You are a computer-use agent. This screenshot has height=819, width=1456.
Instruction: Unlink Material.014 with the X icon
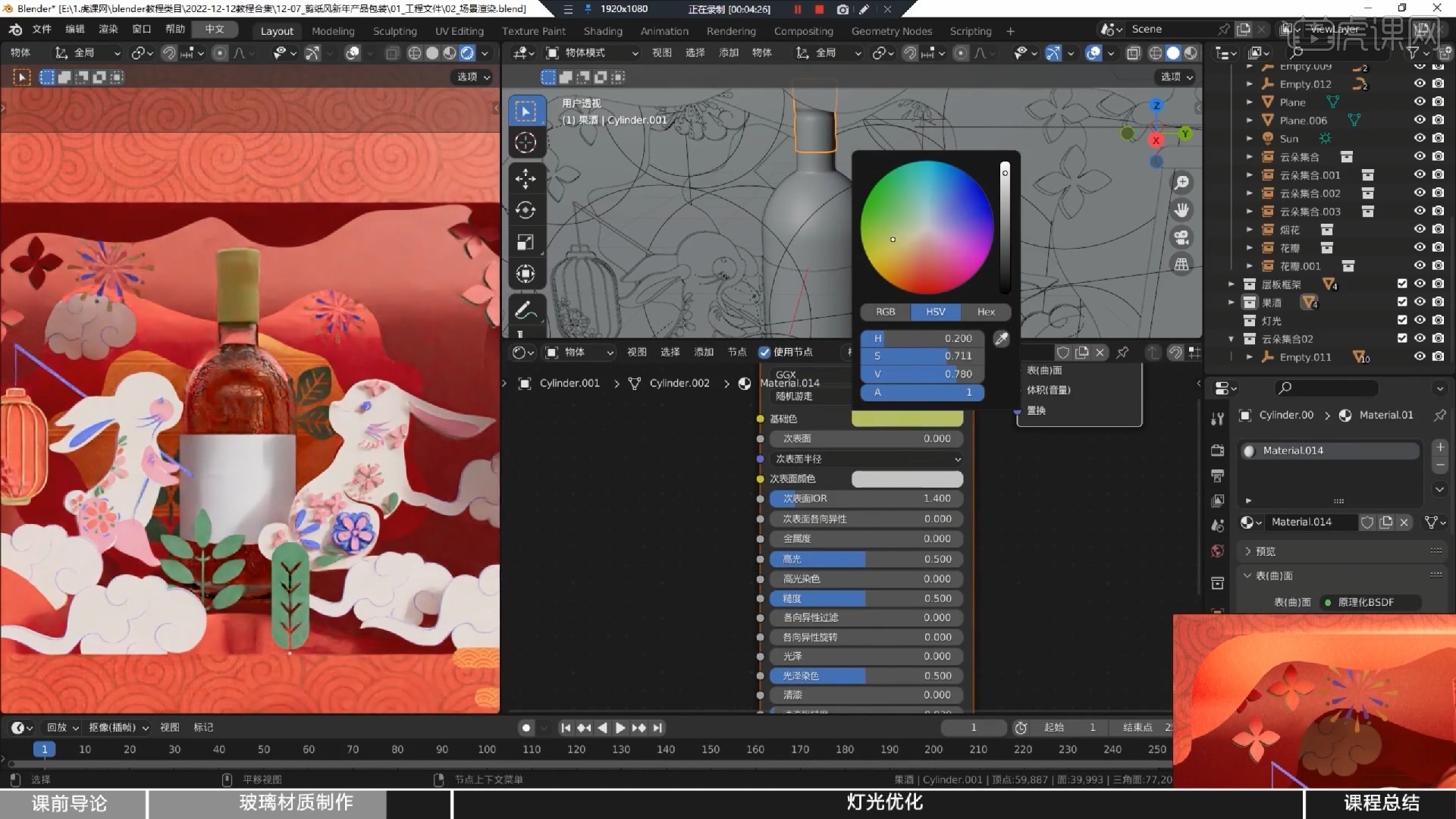[x=1404, y=522]
